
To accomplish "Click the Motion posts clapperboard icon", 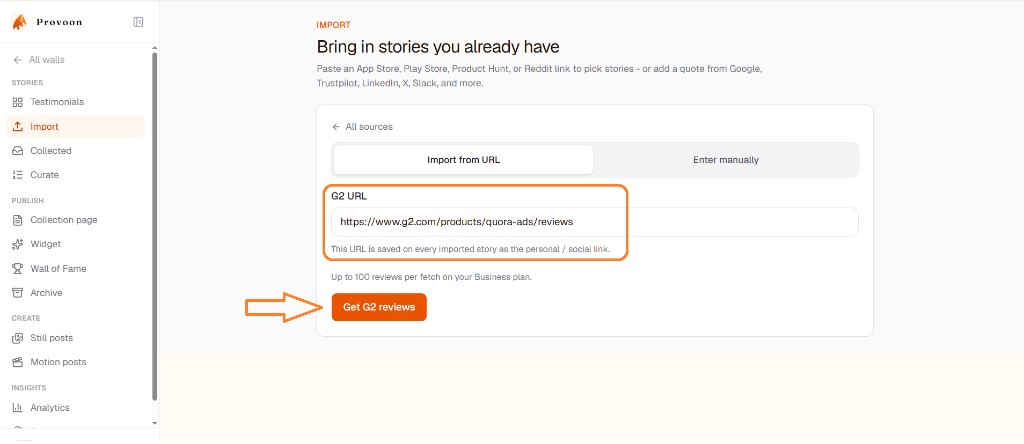I will 18,362.
